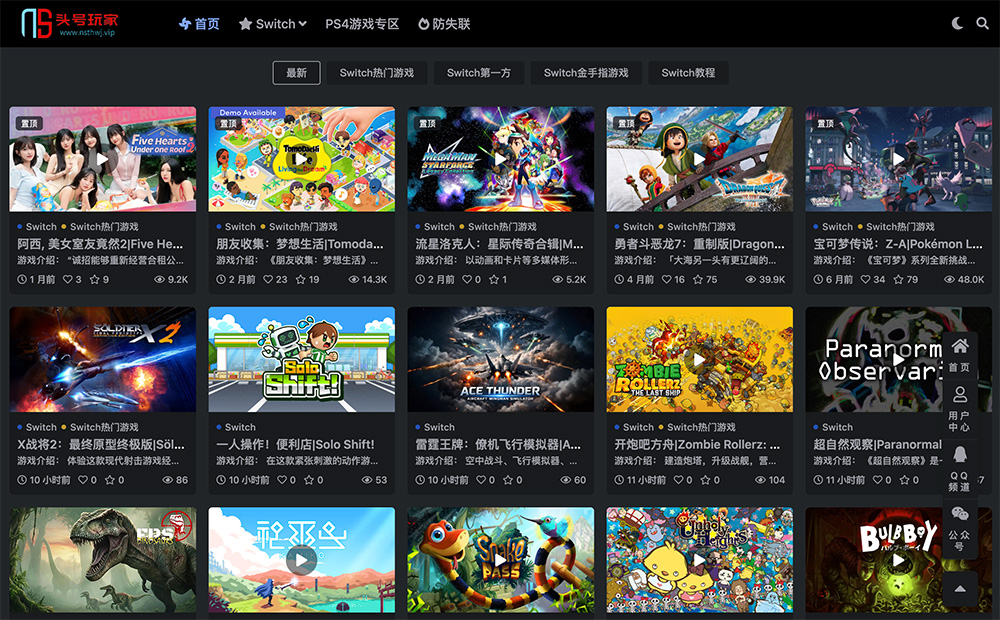This screenshot has height=620, width=1000.
Task: Click the eye views icon showing 9.2K
Action: click(x=159, y=279)
